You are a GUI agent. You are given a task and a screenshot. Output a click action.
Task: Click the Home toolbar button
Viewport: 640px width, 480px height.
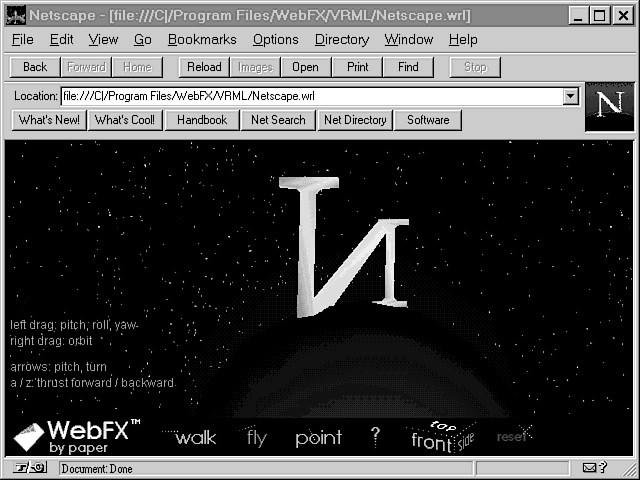pos(137,67)
